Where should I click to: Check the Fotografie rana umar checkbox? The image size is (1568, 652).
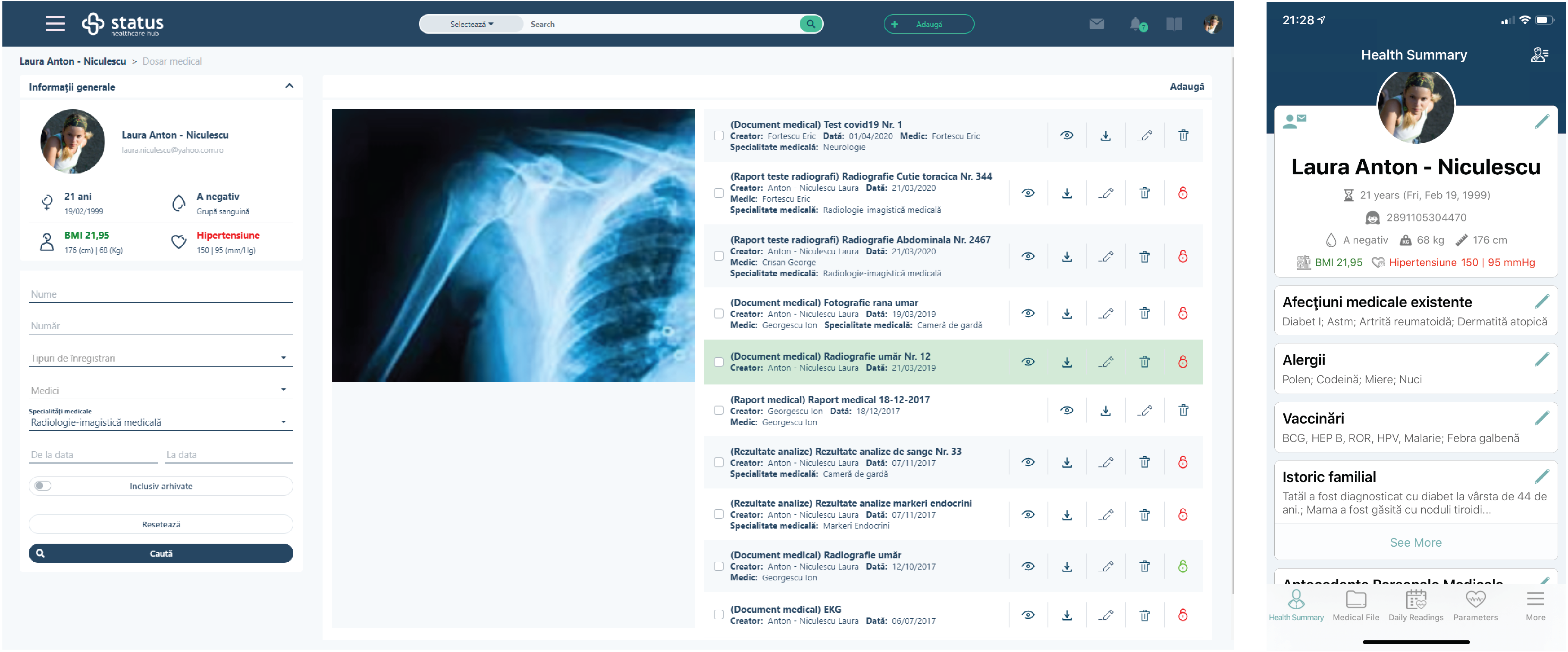[x=718, y=313]
